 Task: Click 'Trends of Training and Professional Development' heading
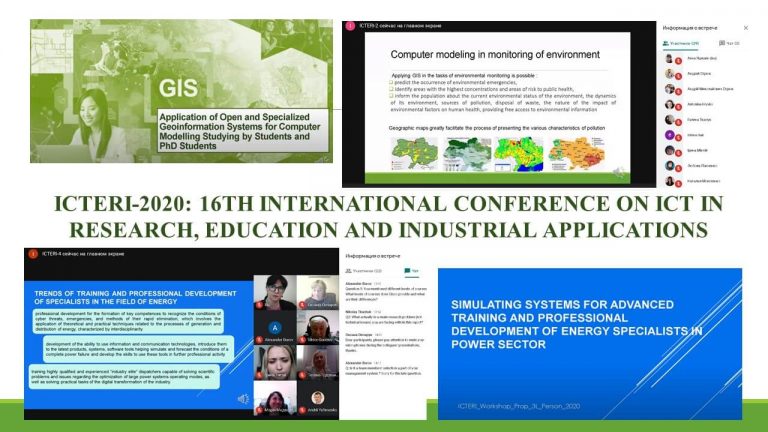[135, 297]
